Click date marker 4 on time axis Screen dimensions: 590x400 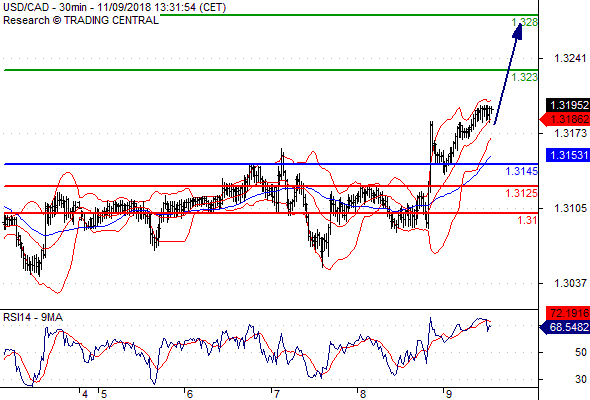pyautogui.click(x=85, y=394)
